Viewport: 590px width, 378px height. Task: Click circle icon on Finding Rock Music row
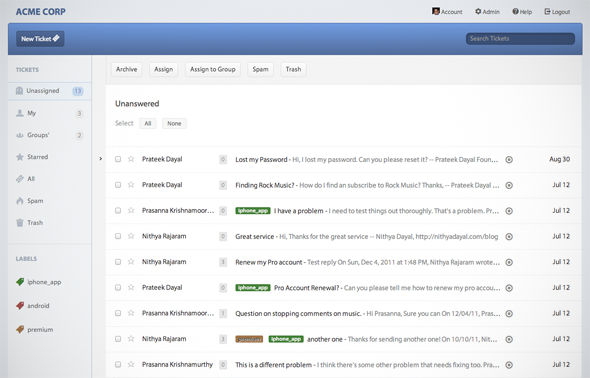[509, 185]
